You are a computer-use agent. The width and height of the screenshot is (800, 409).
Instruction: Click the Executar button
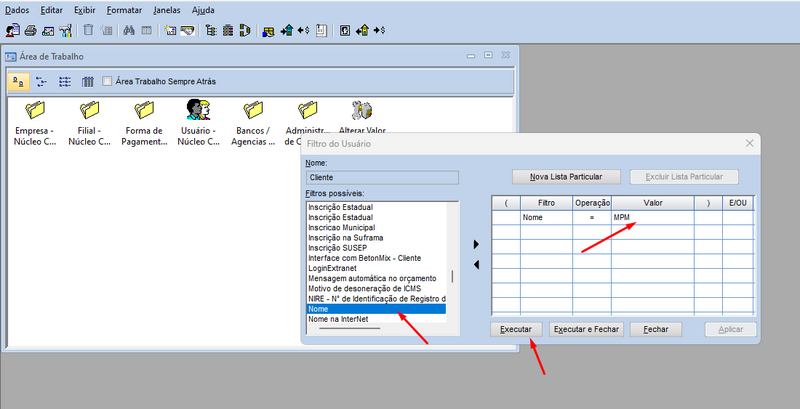(x=516, y=329)
